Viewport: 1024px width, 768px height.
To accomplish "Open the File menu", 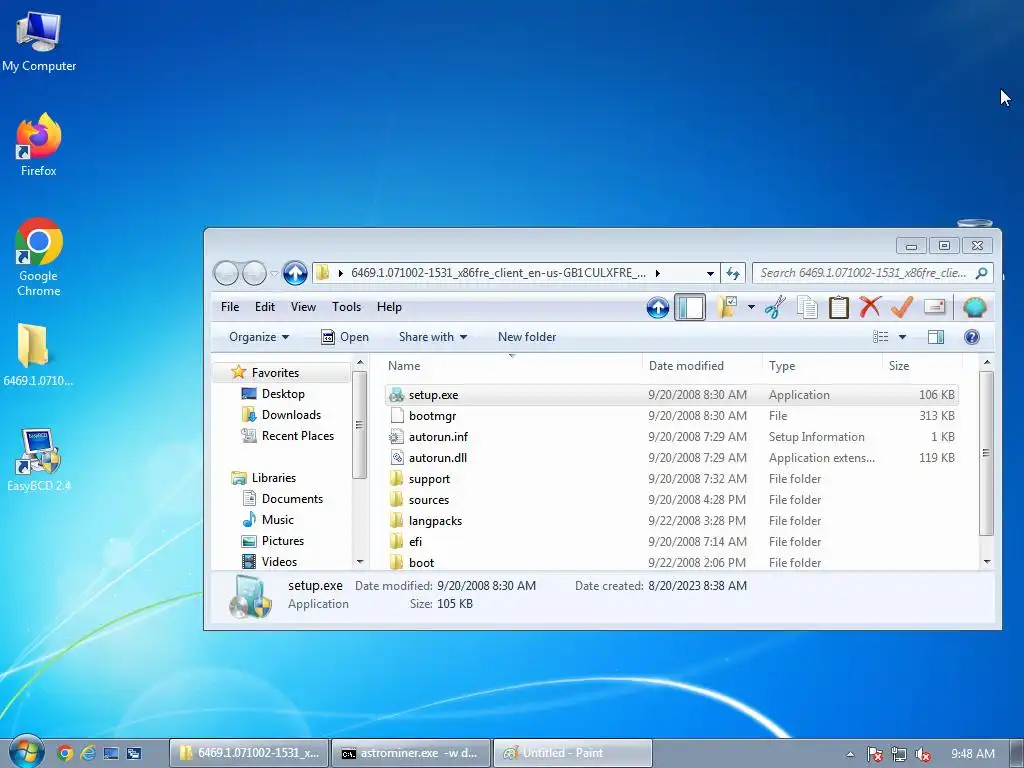I will [230, 307].
